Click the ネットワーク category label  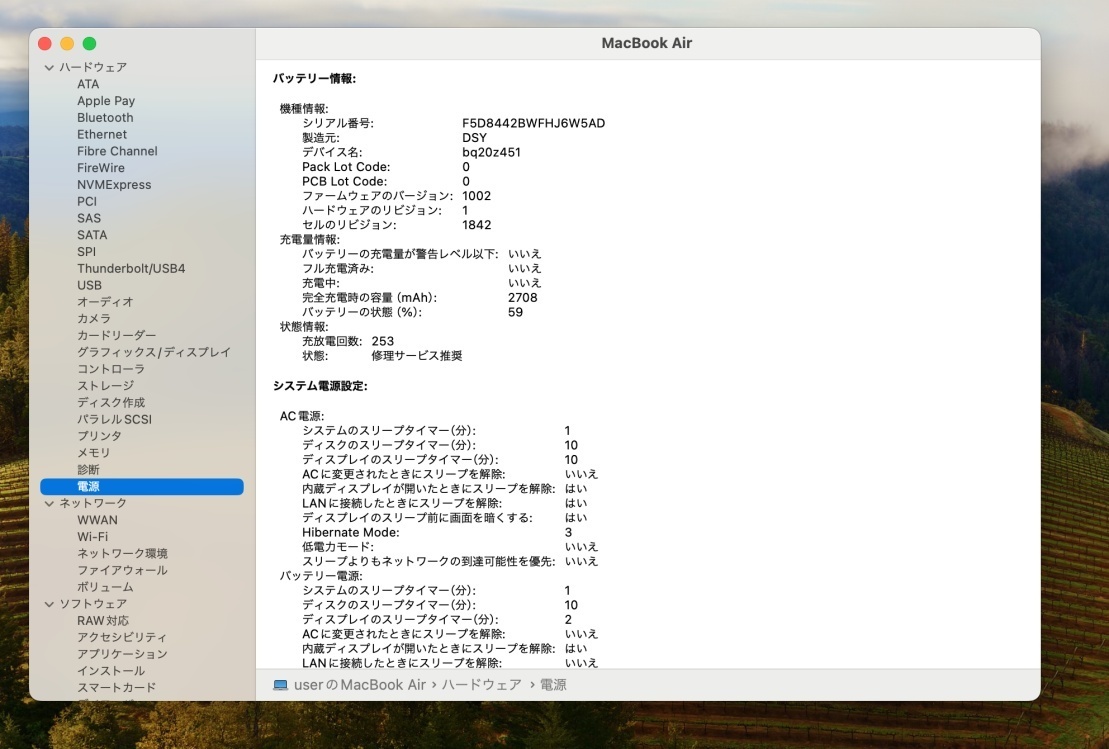coord(93,504)
